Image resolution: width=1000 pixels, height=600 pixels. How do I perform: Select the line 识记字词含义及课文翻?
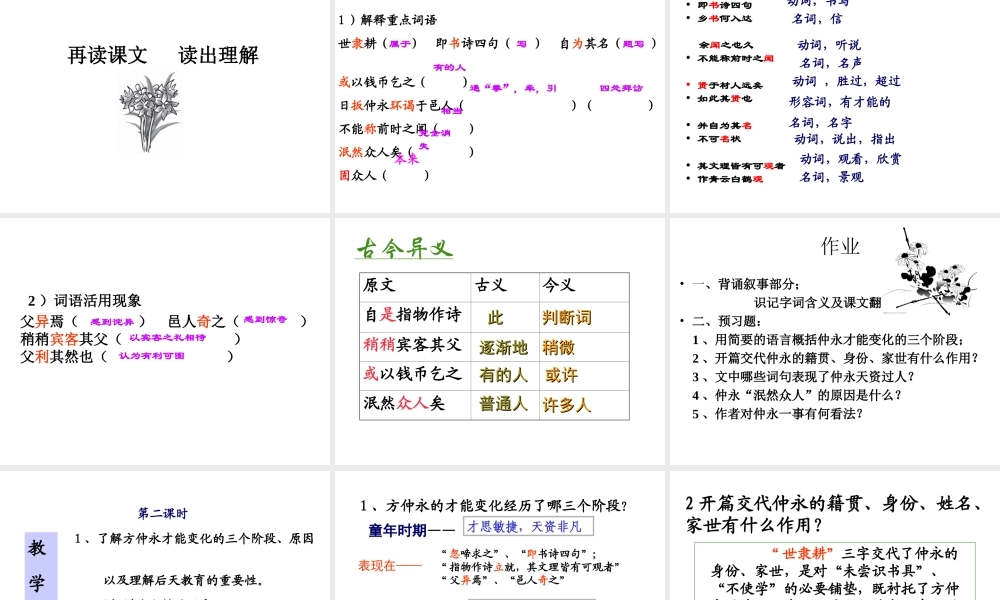tap(818, 302)
